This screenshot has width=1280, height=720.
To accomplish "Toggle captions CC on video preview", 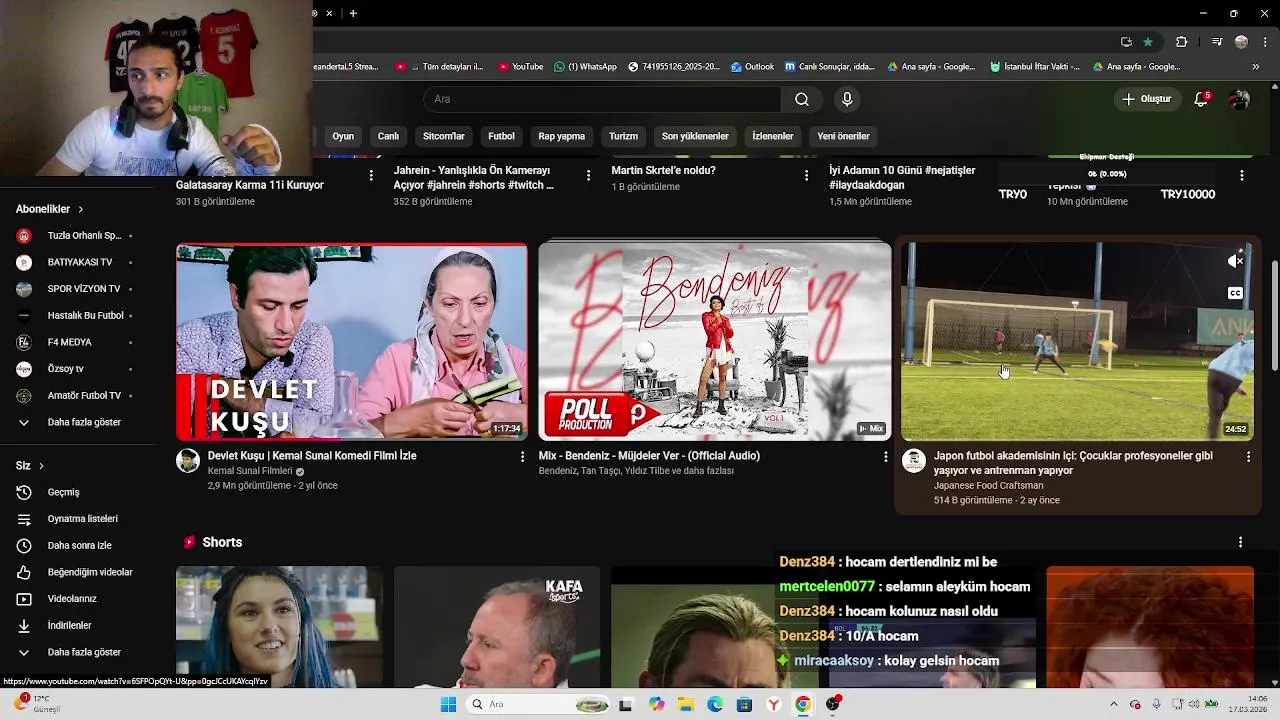I will (x=1235, y=293).
